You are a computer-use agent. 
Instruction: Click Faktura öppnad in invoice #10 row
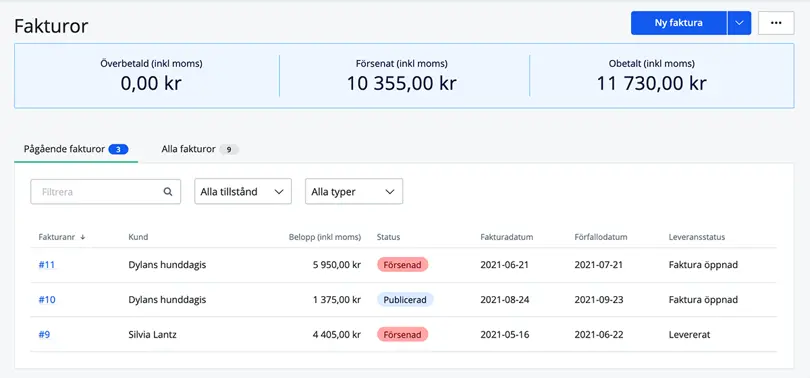tap(703, 300)
